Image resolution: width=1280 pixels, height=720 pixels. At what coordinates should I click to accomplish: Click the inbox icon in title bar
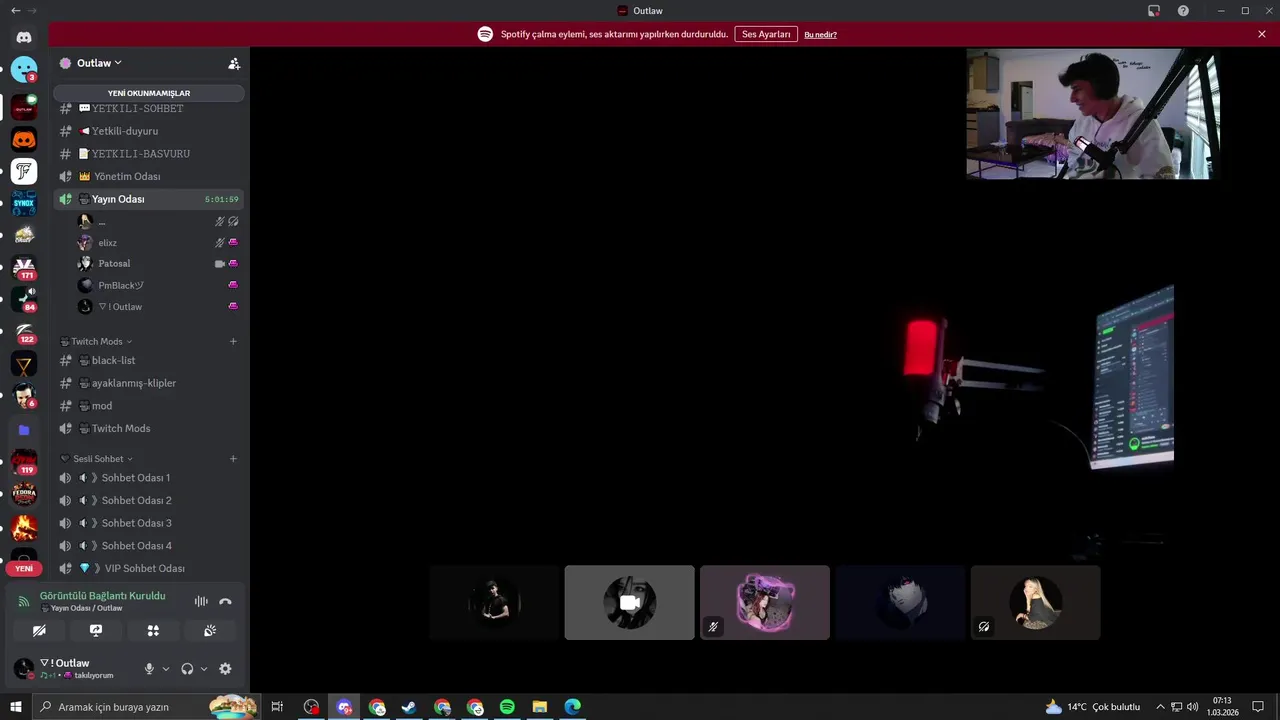[1154, 11]
